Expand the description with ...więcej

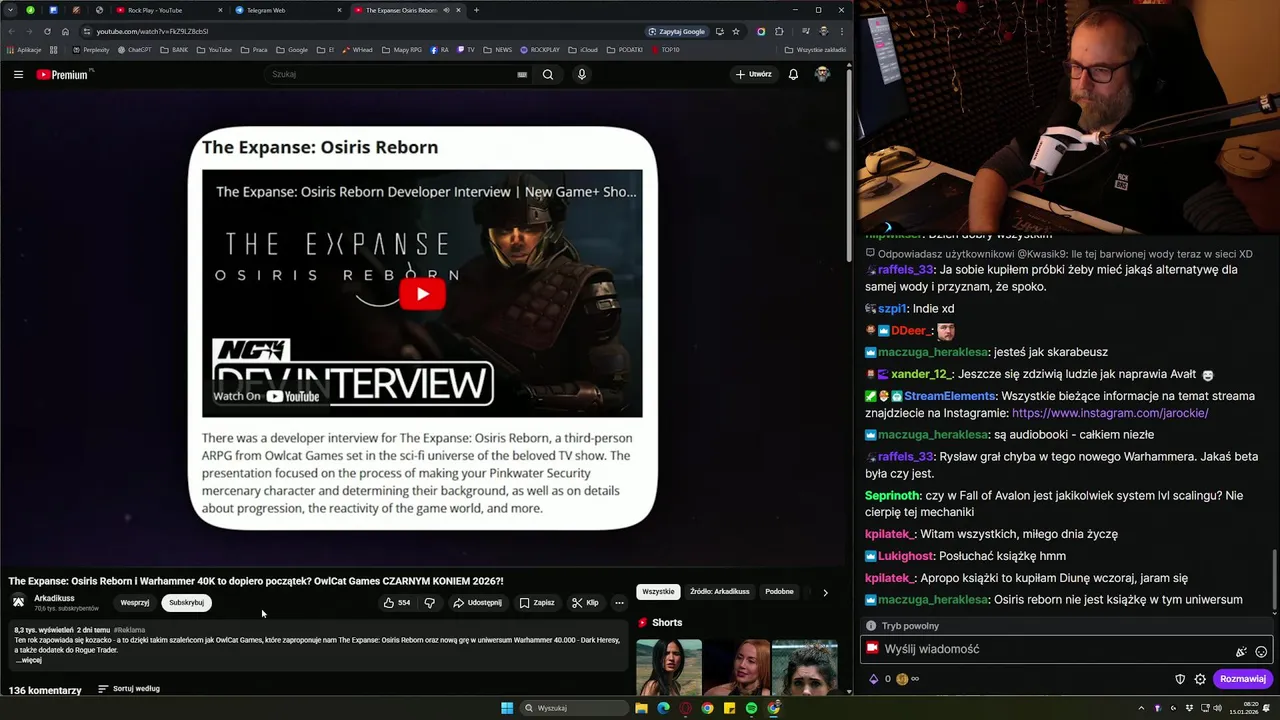click(x=29, y=660)
